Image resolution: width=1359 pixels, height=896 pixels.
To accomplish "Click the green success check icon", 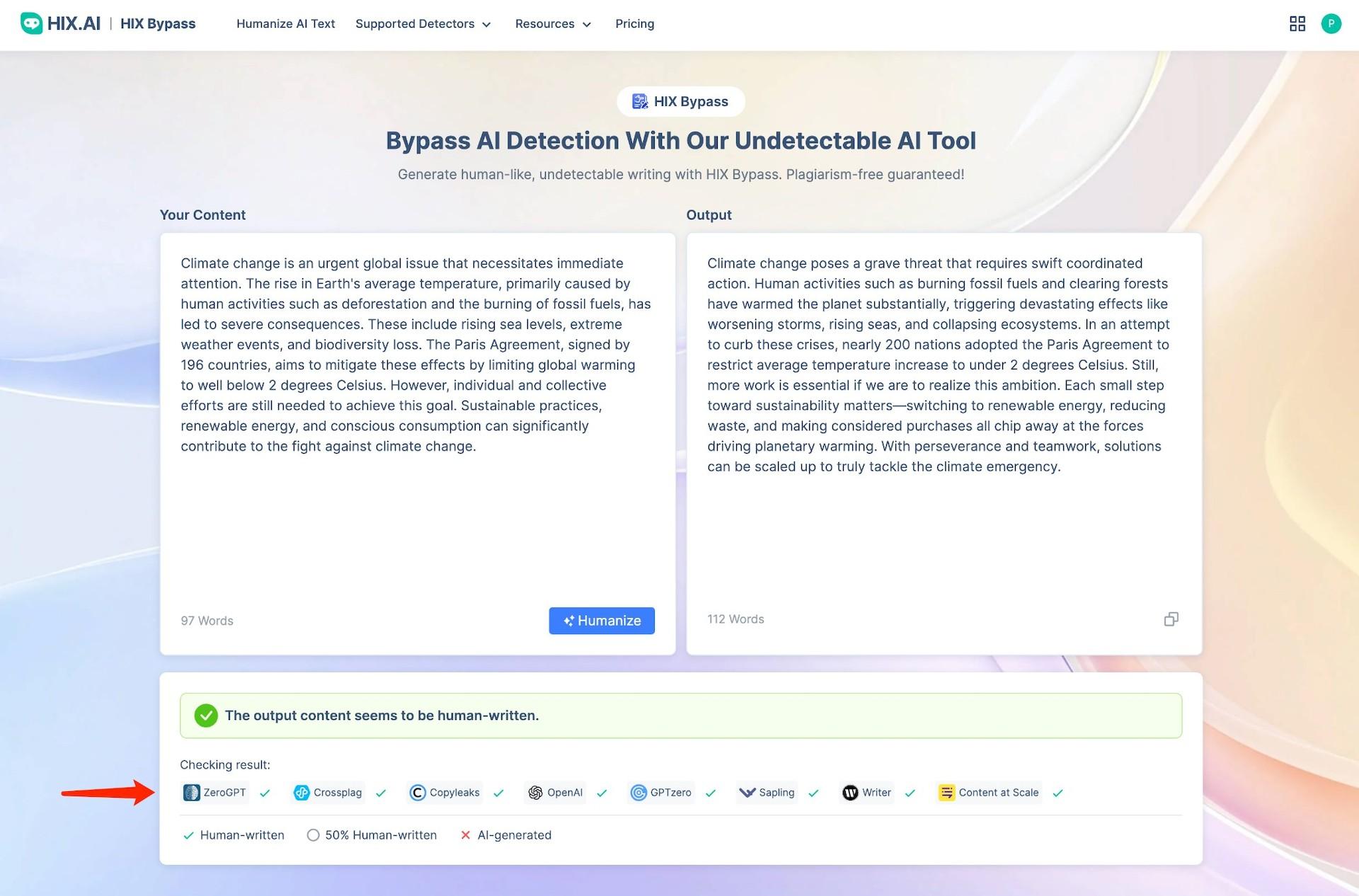I will coord(206,716).
